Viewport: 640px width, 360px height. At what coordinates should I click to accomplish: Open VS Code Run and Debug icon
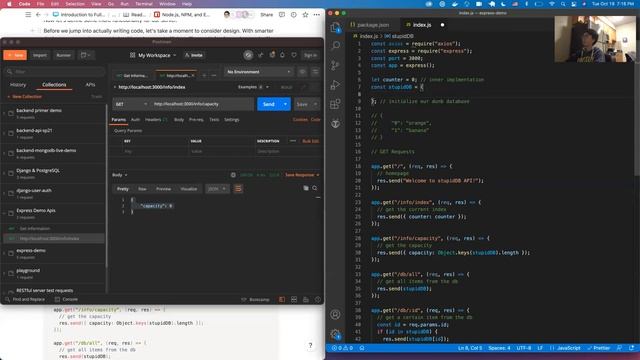[x=335, y=84]
